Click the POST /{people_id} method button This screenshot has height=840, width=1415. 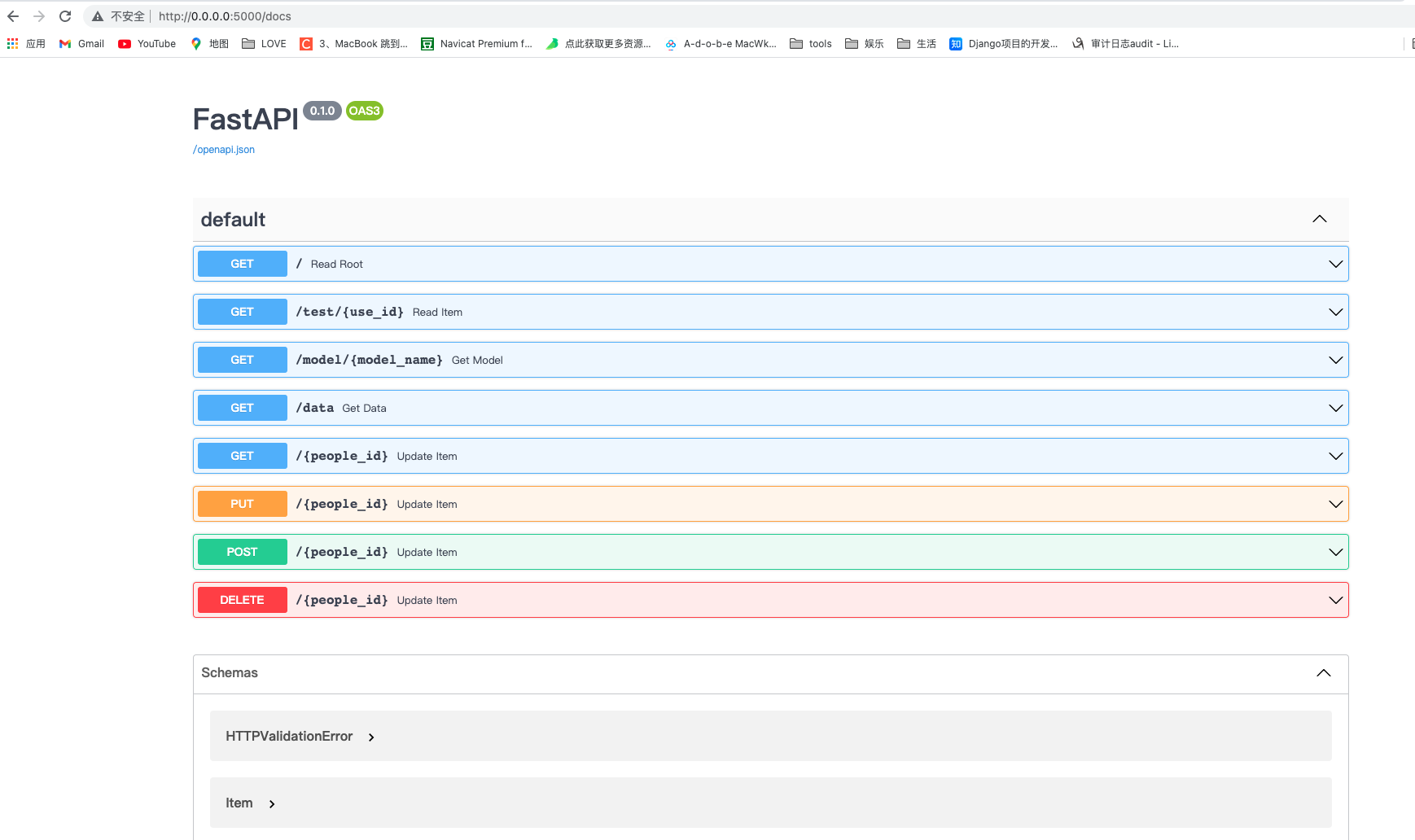pyautogui.click(x=242, y=552)
